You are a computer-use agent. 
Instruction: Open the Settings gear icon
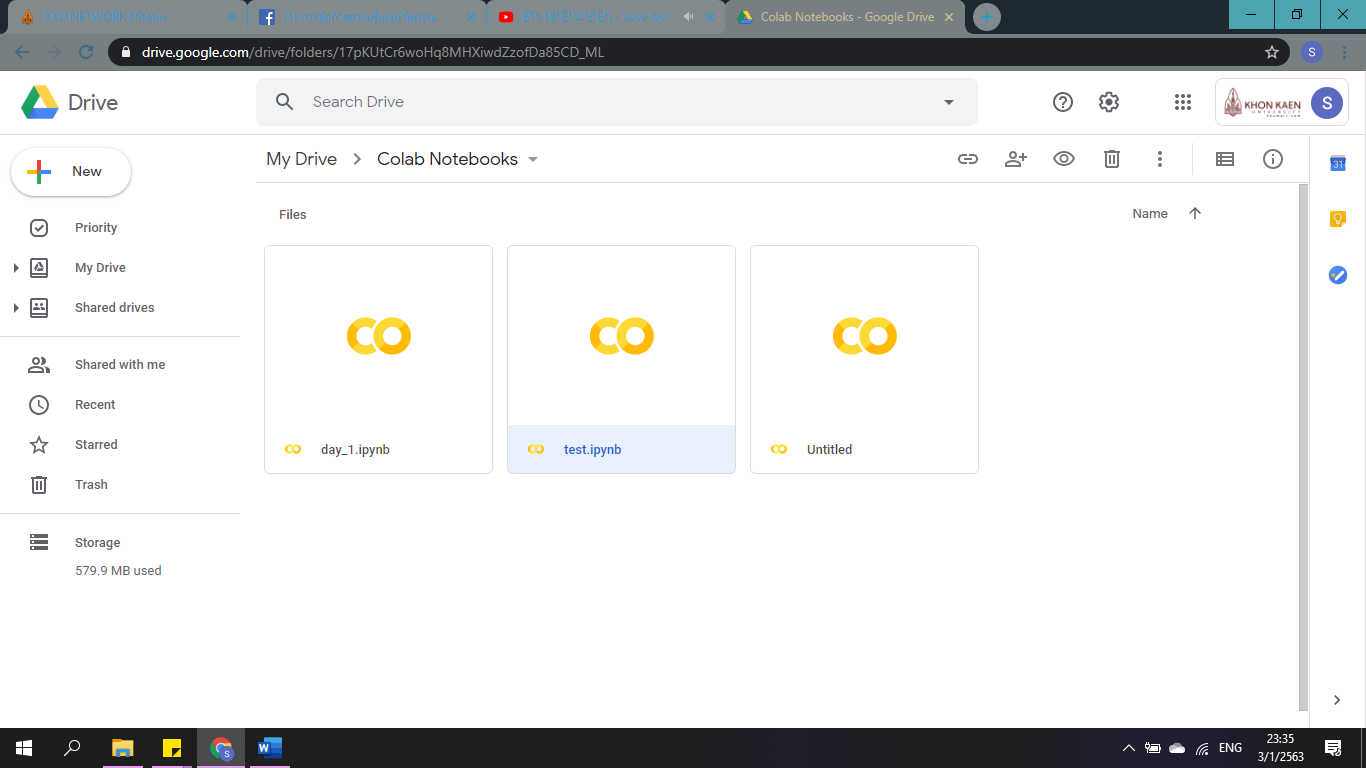(1109, 102)
